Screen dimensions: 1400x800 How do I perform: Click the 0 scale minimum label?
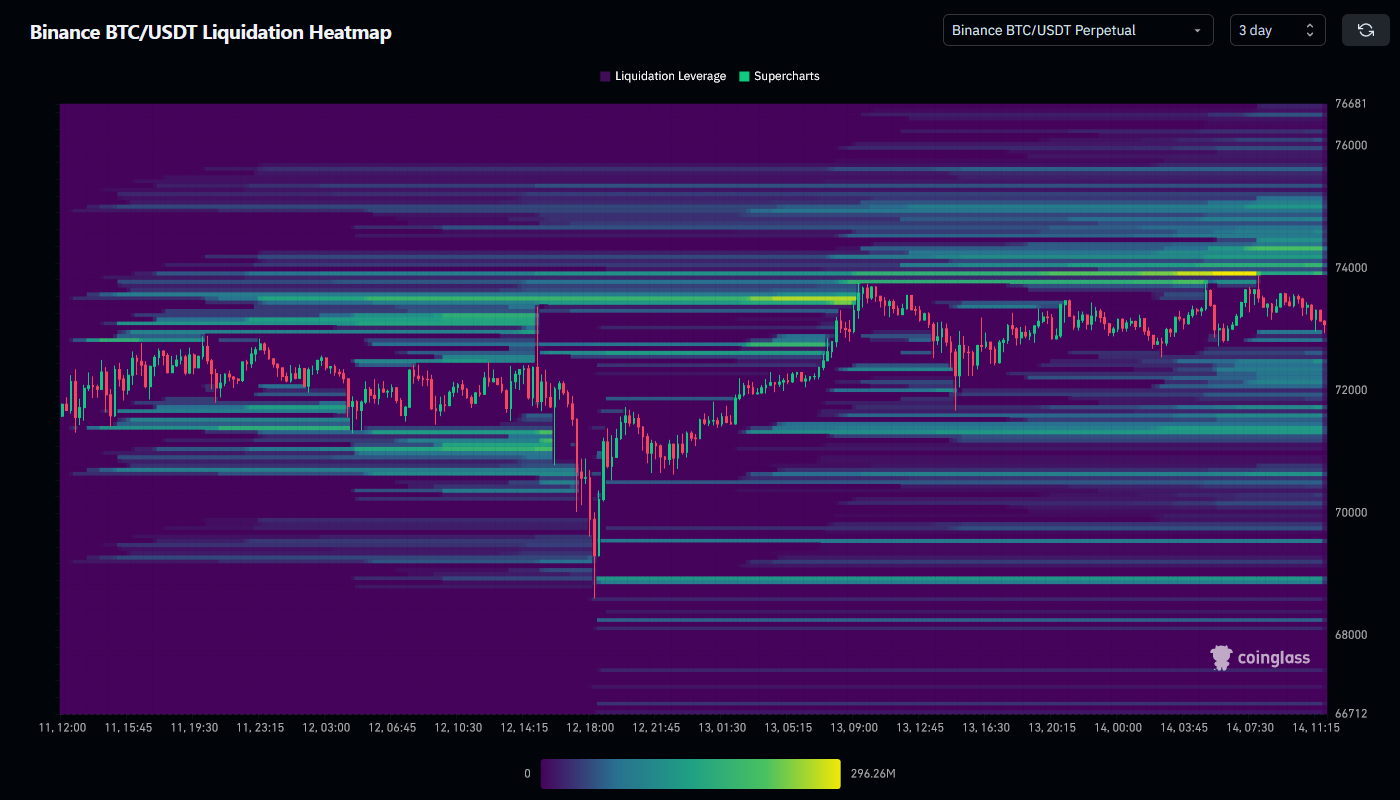pyautogui.click(x=527, y=774)
